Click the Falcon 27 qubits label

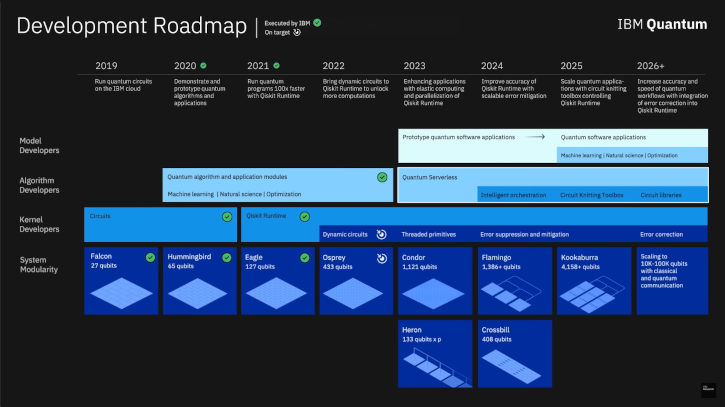104,260
